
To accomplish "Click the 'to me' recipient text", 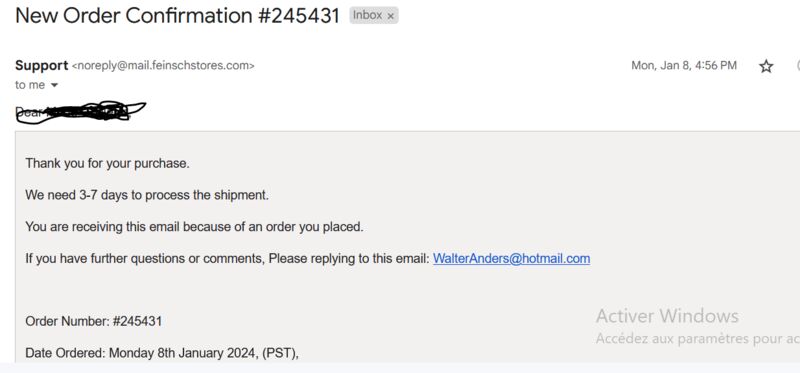I will (30, 85).
